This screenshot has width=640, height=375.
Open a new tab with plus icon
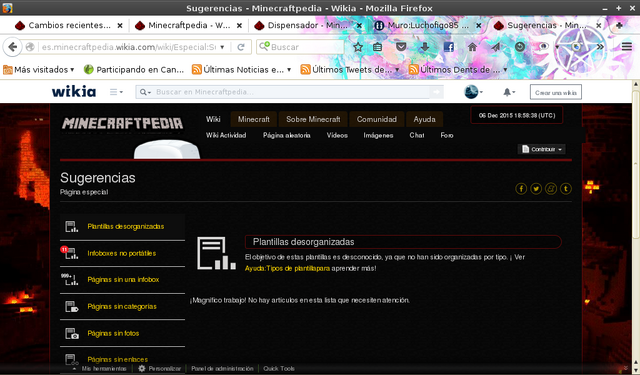coord(619,25)
